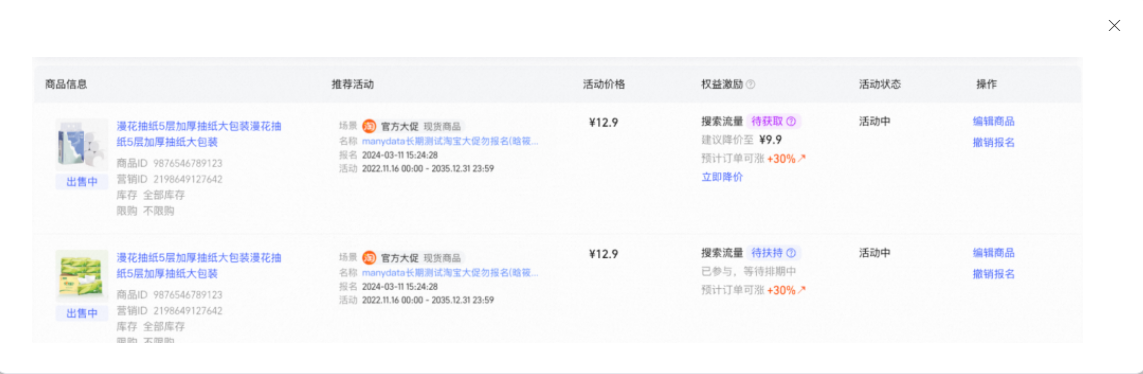This screenshot has height=374, width=1143.
Task: Click 活动中 status in the 待扶持 row
Action: [875, 253]
